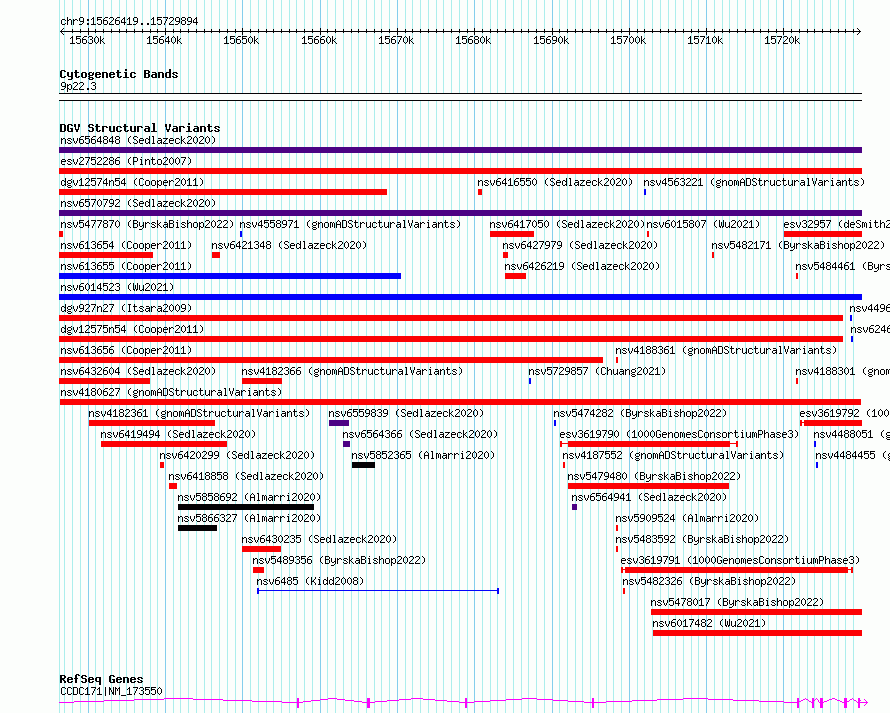Click the 15650k ruler position
The height and width of the screenshot is (713, 890).
[x=241, y=40]
